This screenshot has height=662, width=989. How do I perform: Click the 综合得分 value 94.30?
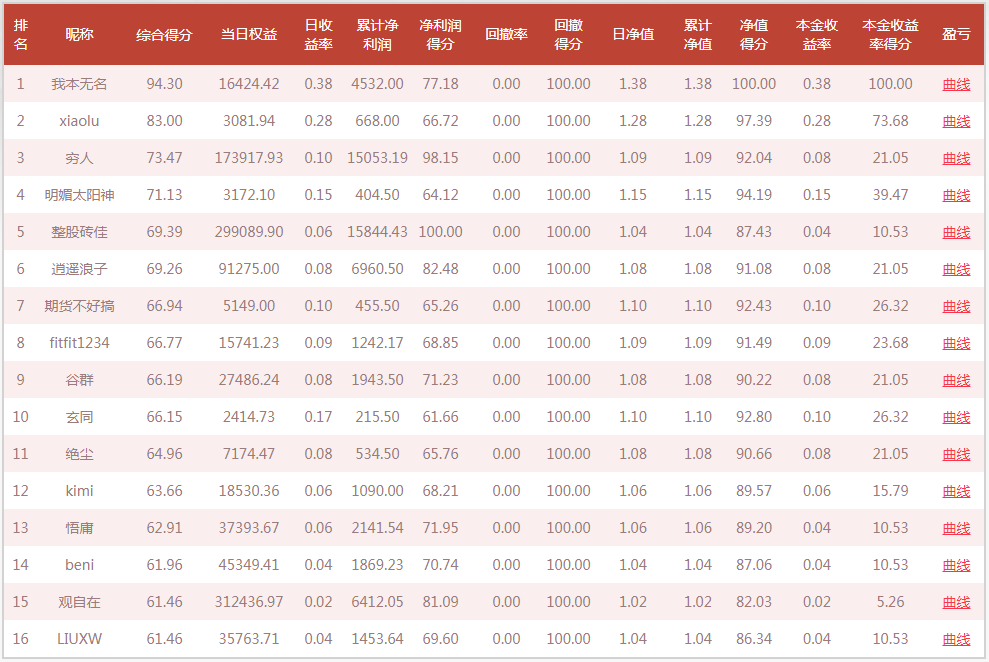164,84
